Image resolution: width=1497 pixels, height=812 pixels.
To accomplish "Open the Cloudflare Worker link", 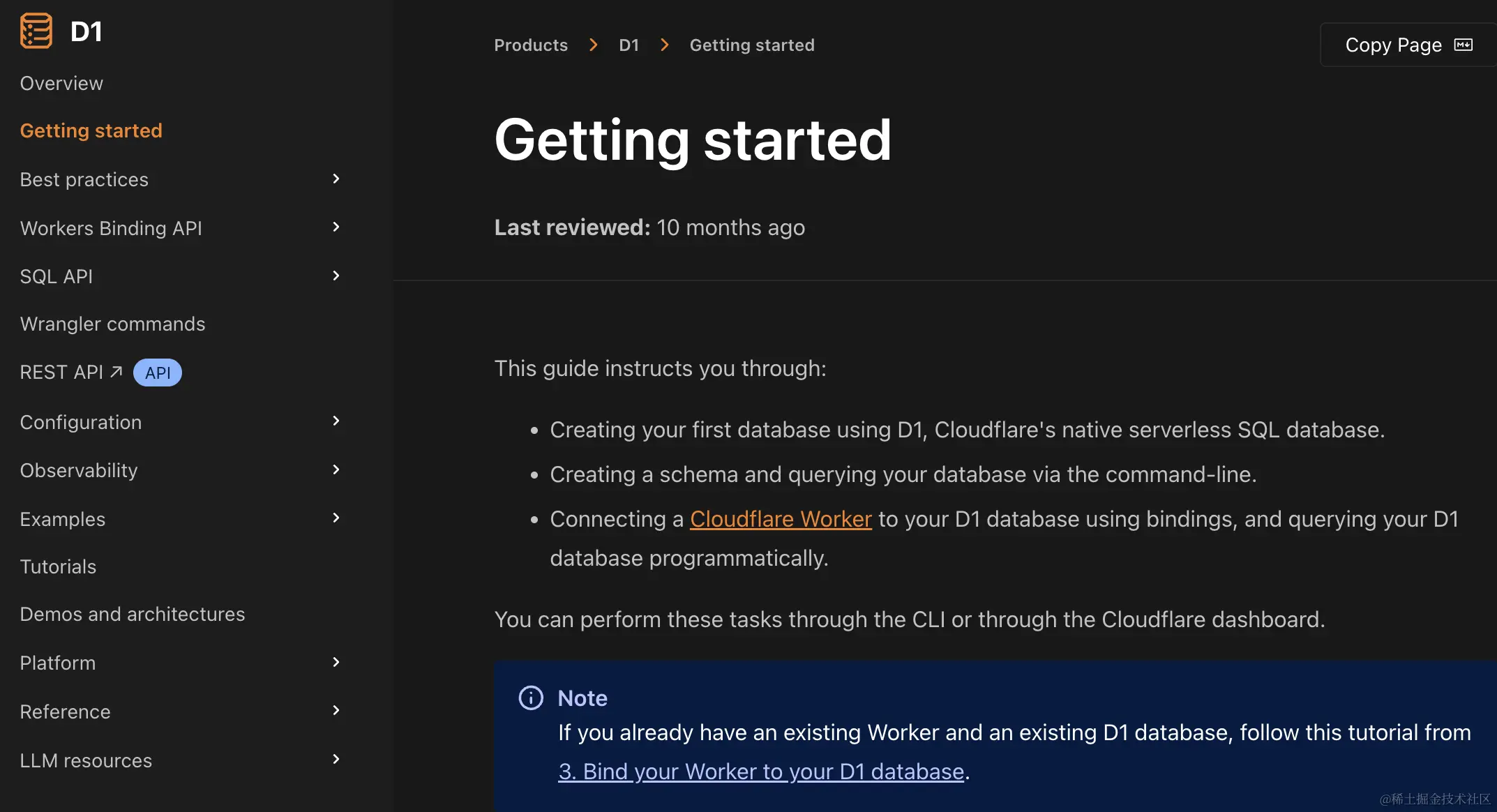I will (x=781, y=518).
